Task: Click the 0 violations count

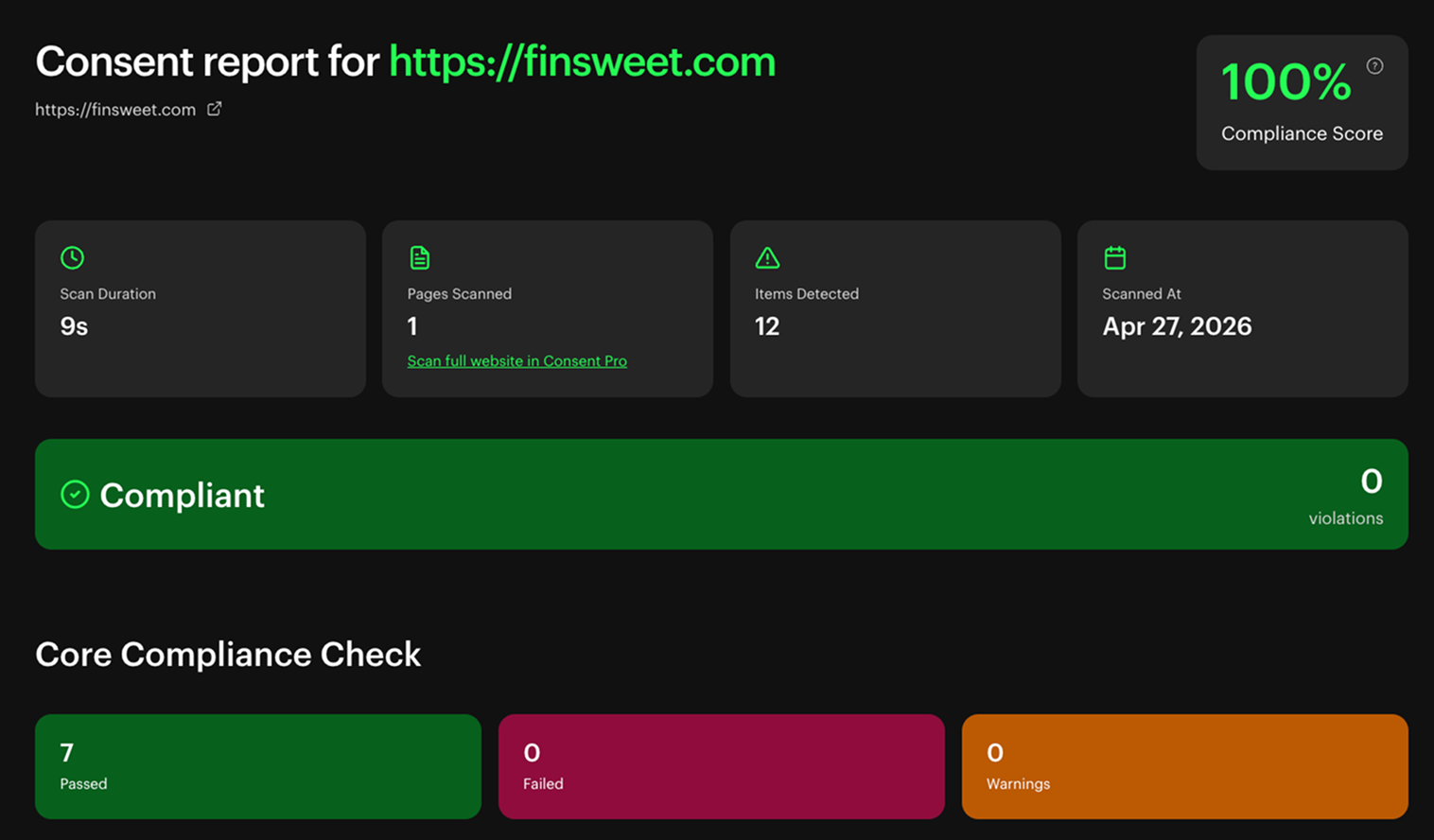Action: point(1372,481)
